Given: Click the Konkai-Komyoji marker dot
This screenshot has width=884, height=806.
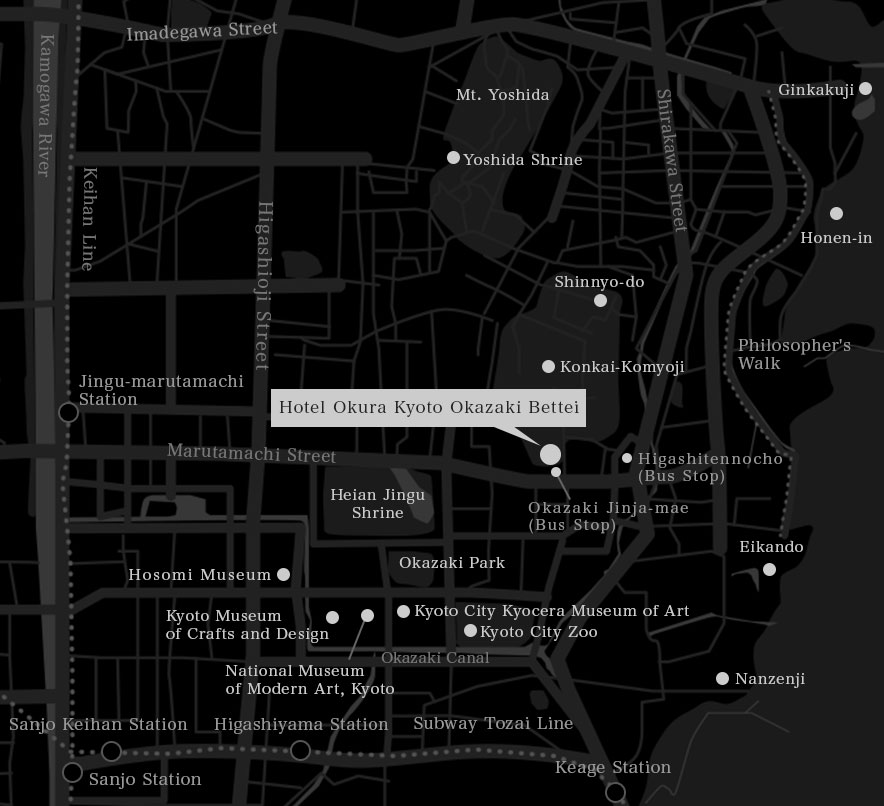Looking at the screenshot, I should coord(548,367).
